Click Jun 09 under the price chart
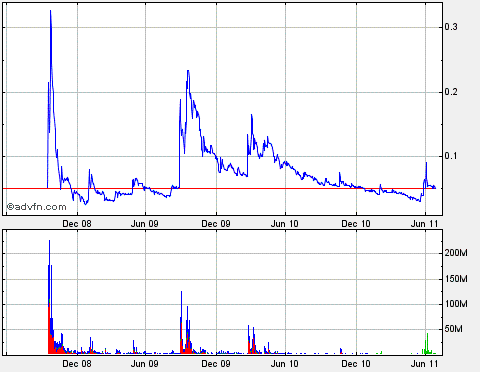 [144, 224]
